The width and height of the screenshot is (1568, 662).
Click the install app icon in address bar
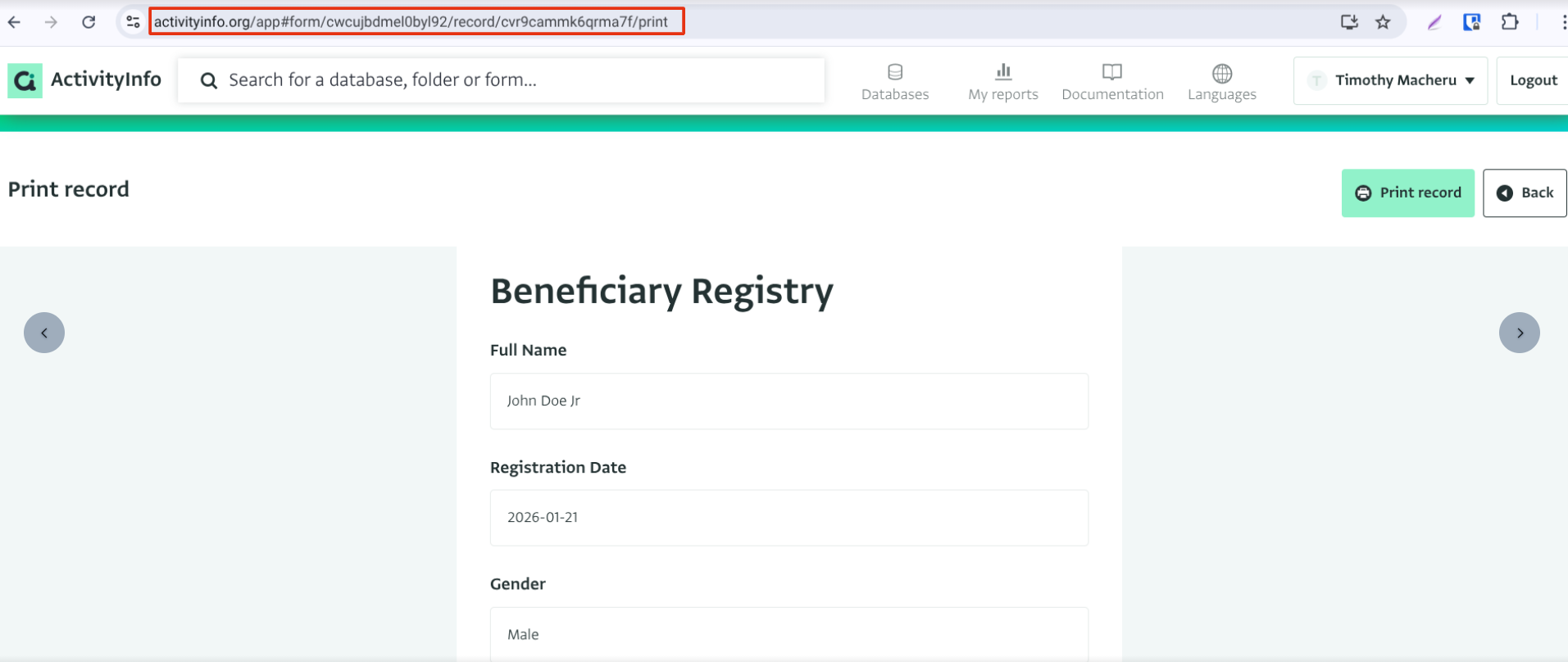(x=1349, y=22)
